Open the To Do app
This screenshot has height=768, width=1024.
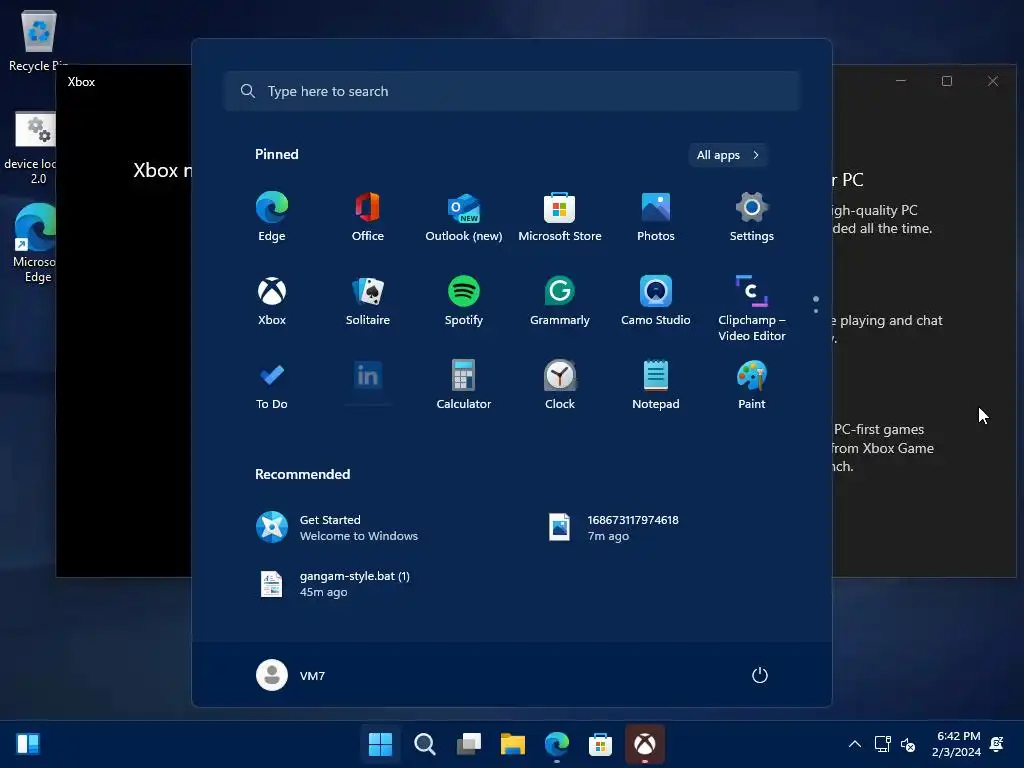coord(272,385)
